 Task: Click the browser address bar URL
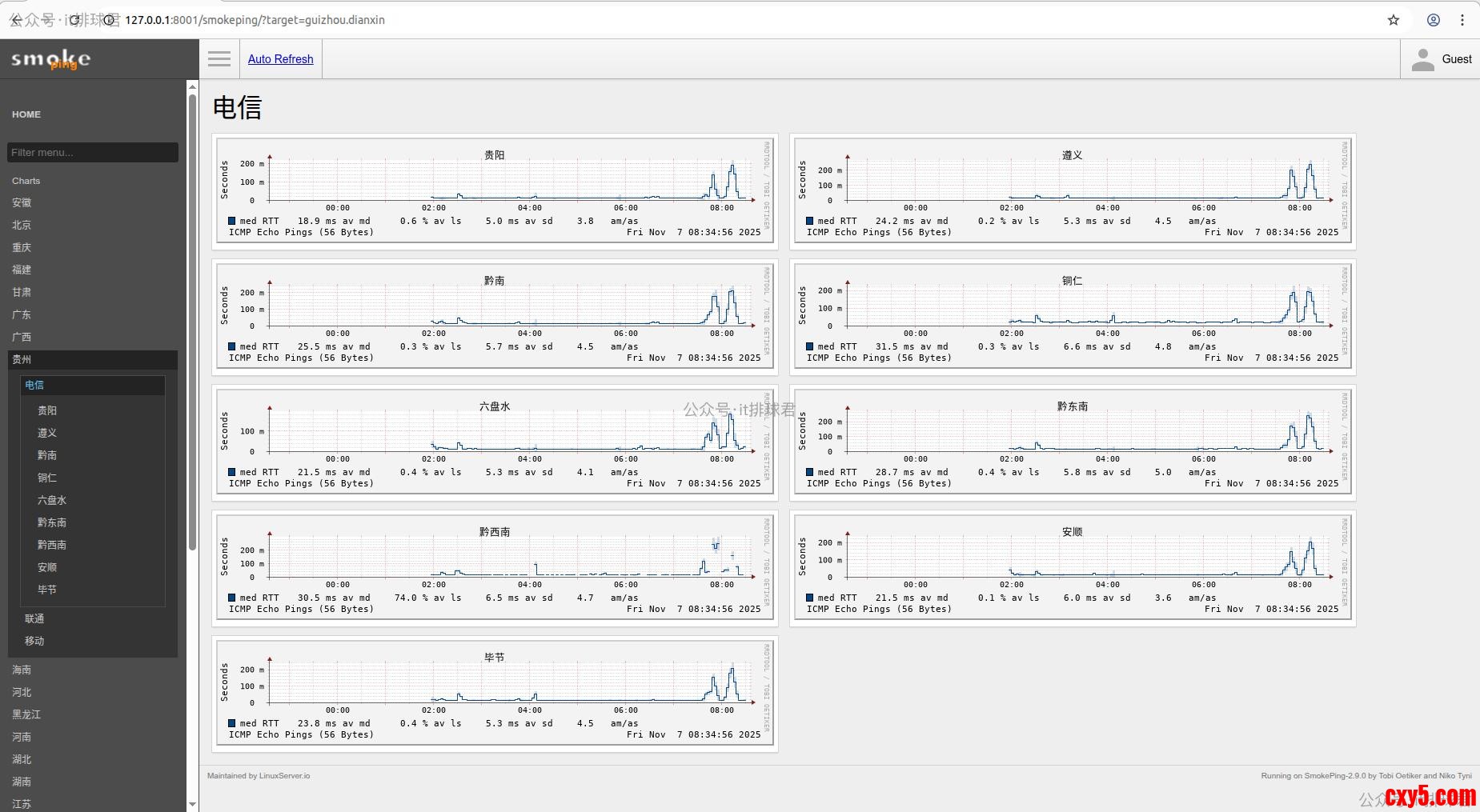click(x=256, y=20)
